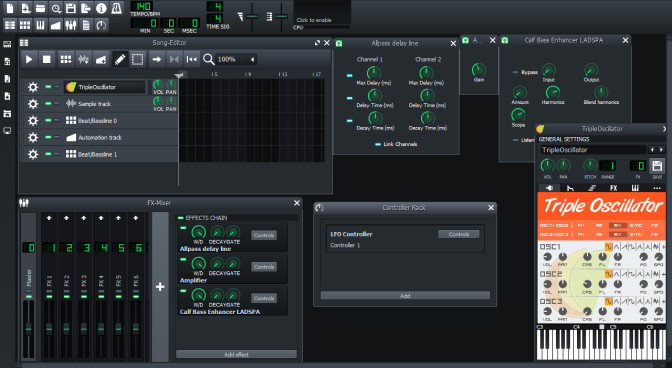The image size is (672, 368).
Task: Toggle Link Channels in Allpass delay line
Action: coord(378,144)
